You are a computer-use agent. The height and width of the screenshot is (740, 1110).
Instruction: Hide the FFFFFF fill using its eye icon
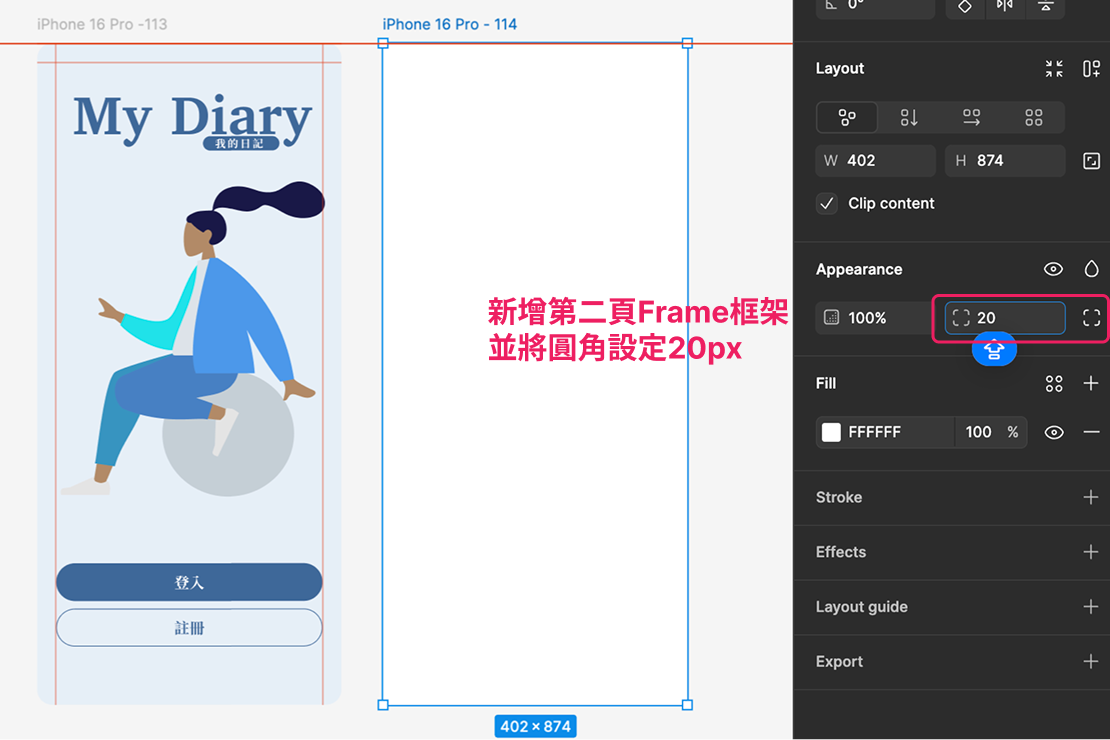click(1054, 432)
